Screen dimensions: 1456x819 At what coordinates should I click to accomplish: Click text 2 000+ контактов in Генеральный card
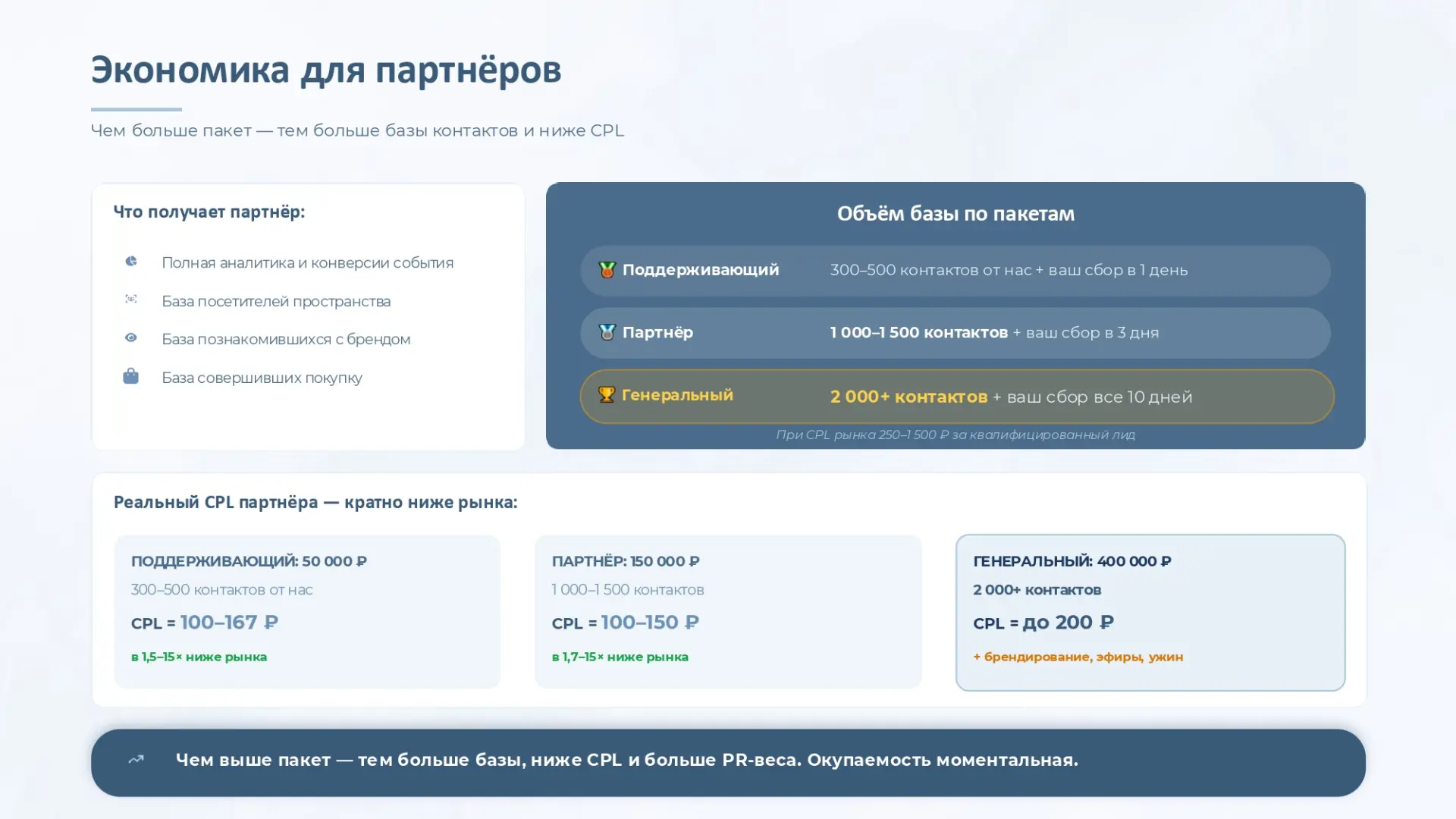click(x=1037, y=590)
